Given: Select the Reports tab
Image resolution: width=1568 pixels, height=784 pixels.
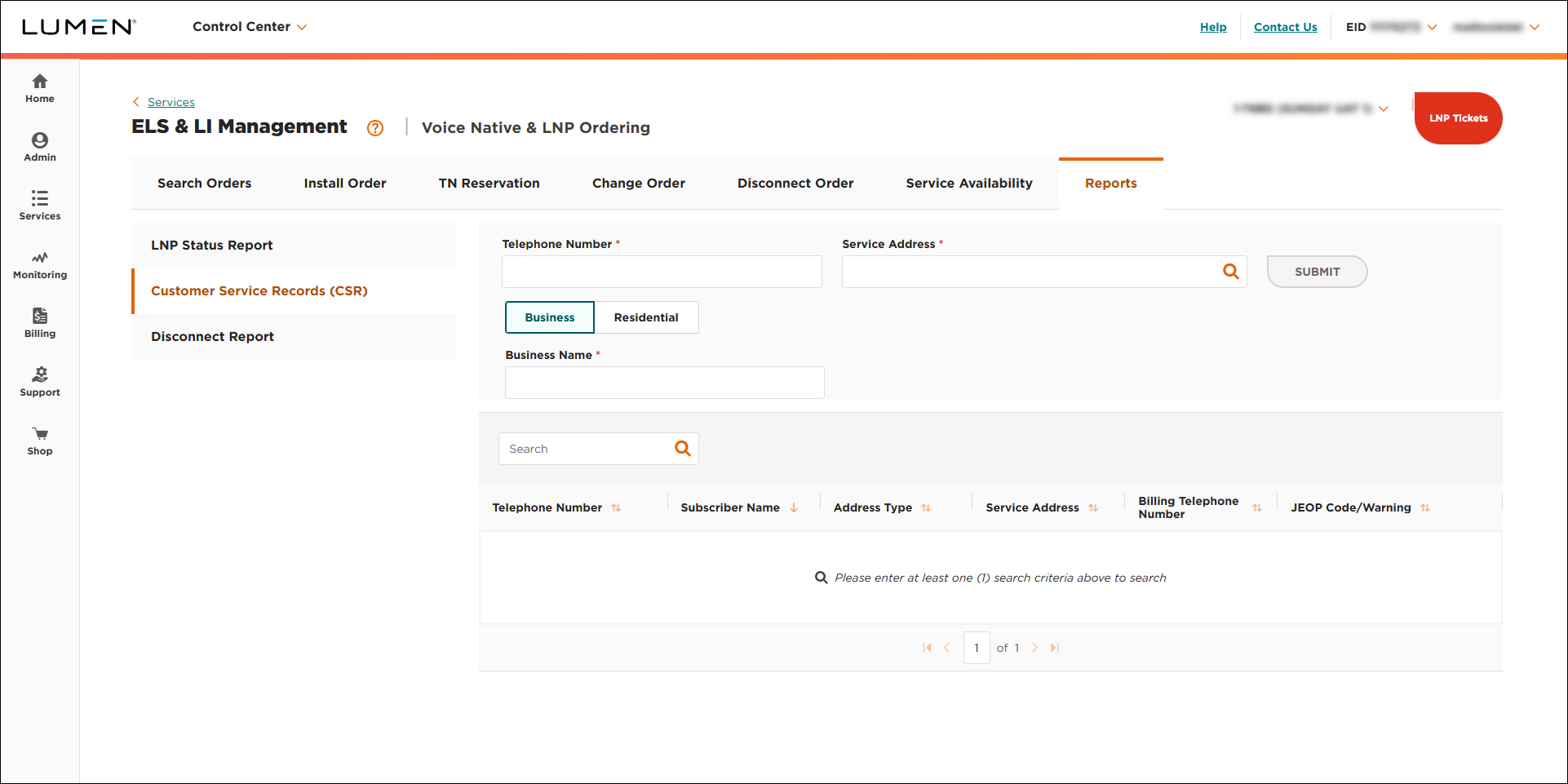Looking at the screenshot, I should point(1111,184).
